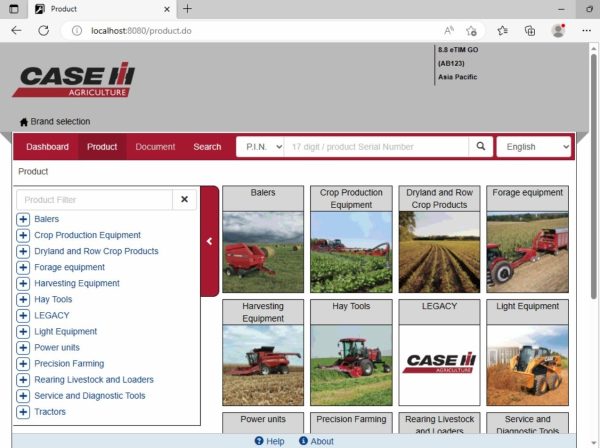Click the Brand selection link
The image size is (600, 448).
60,122
